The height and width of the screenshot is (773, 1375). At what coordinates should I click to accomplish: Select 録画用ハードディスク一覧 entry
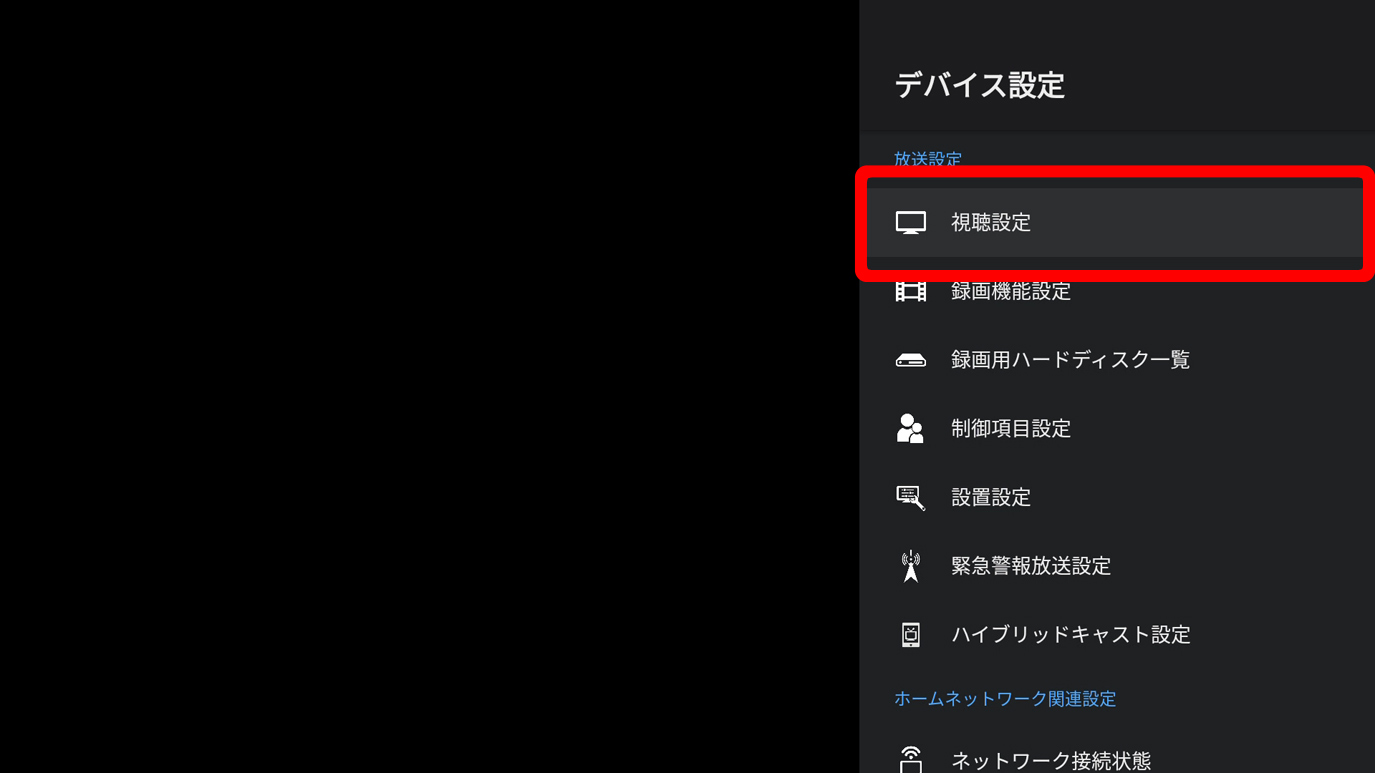tap(1117, 360)
